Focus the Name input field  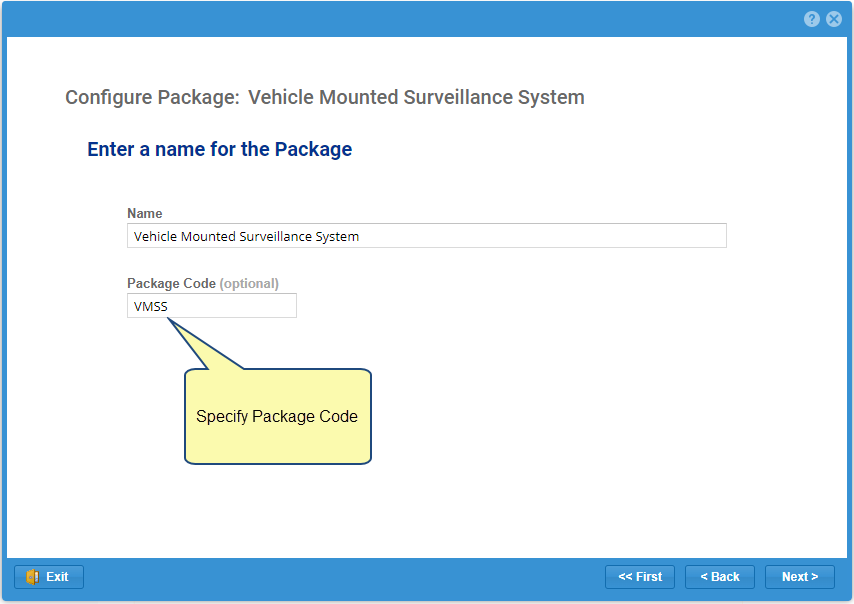pyautogui.click(x=427, y=236)
